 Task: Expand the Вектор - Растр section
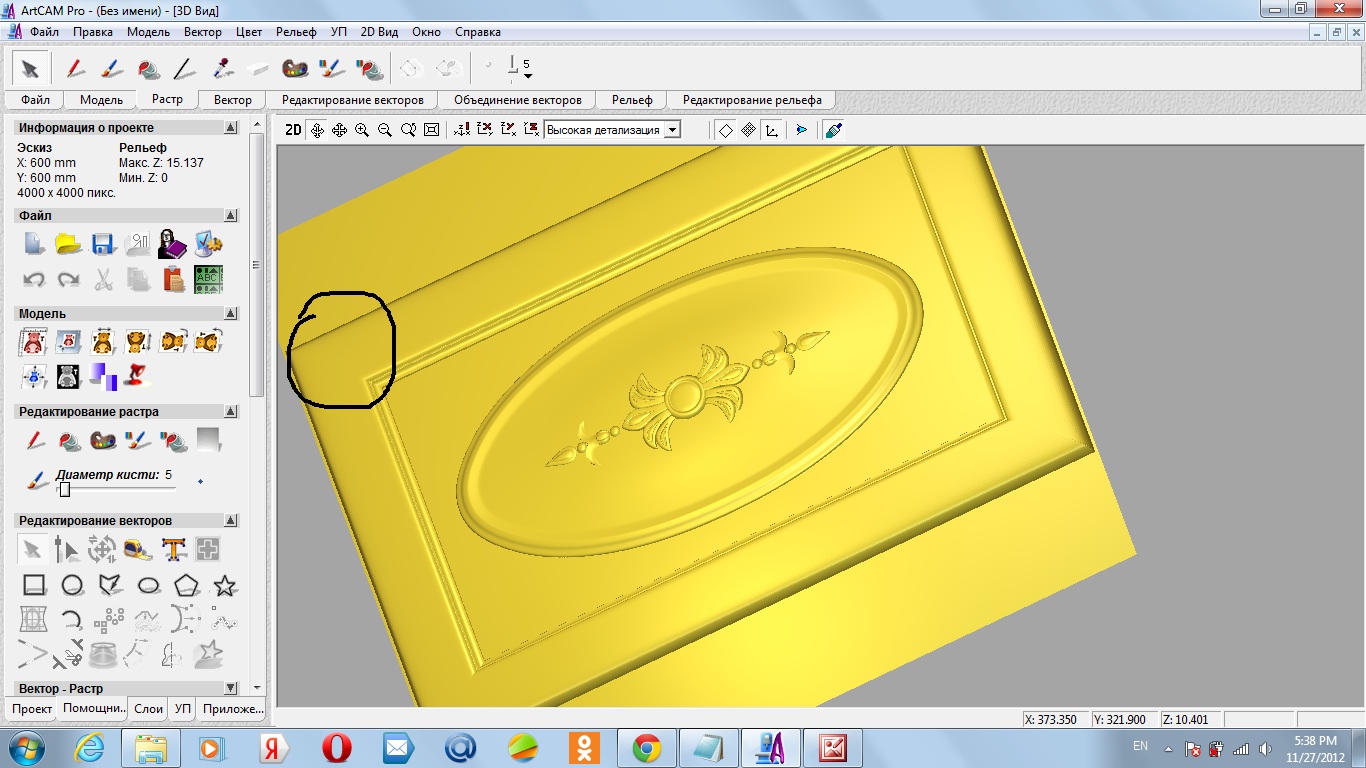231,689
